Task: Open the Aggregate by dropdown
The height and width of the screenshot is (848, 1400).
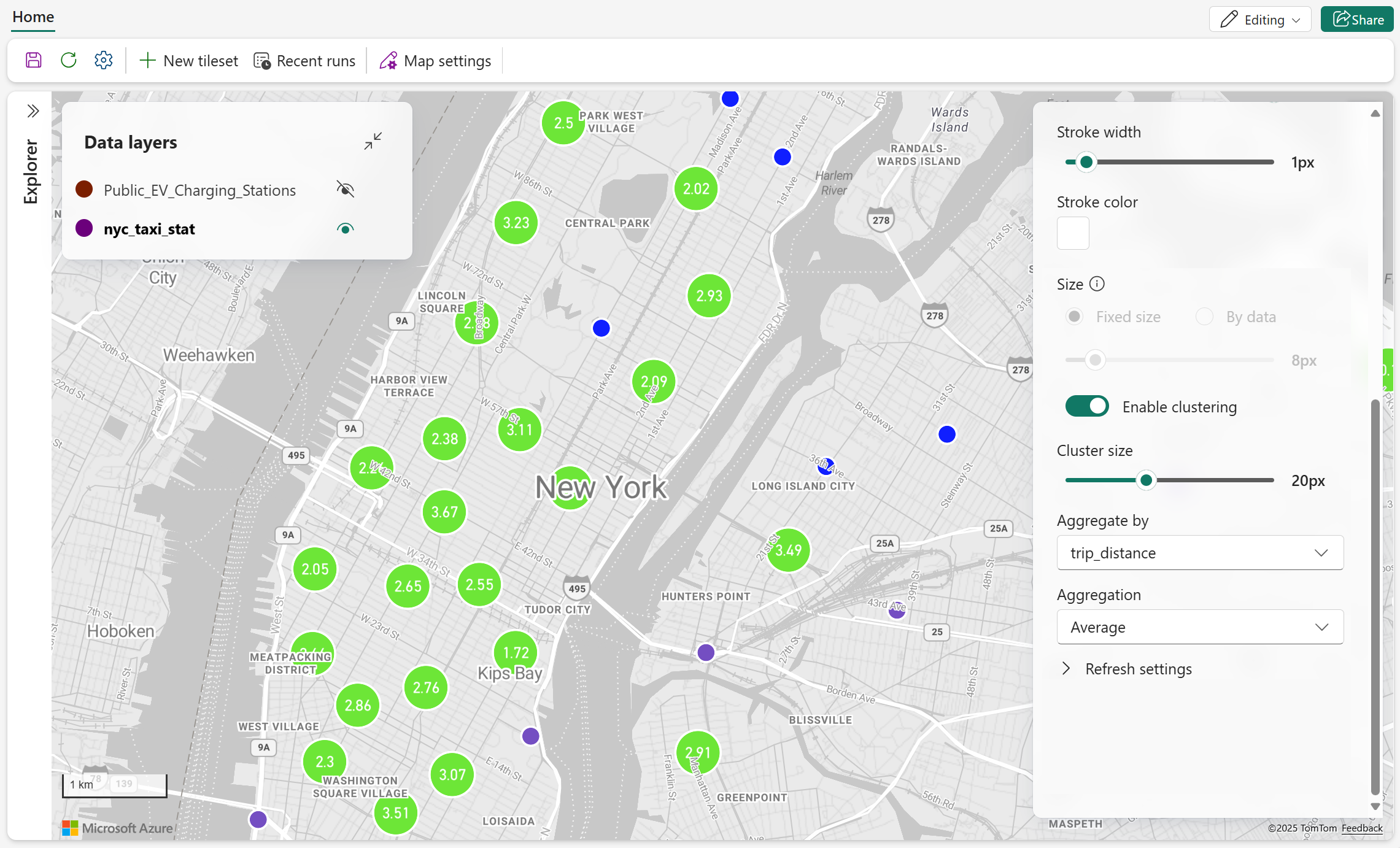Action: pyautogui.click(x=1199, y=553)
